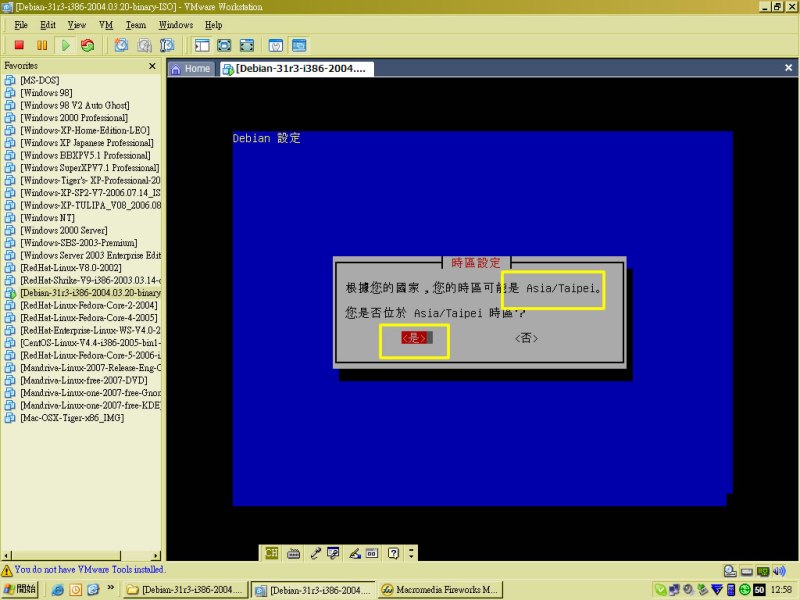Open the IME help question mark icon
The width and height of the screenshot is (800, 600).
pos(393,554)
